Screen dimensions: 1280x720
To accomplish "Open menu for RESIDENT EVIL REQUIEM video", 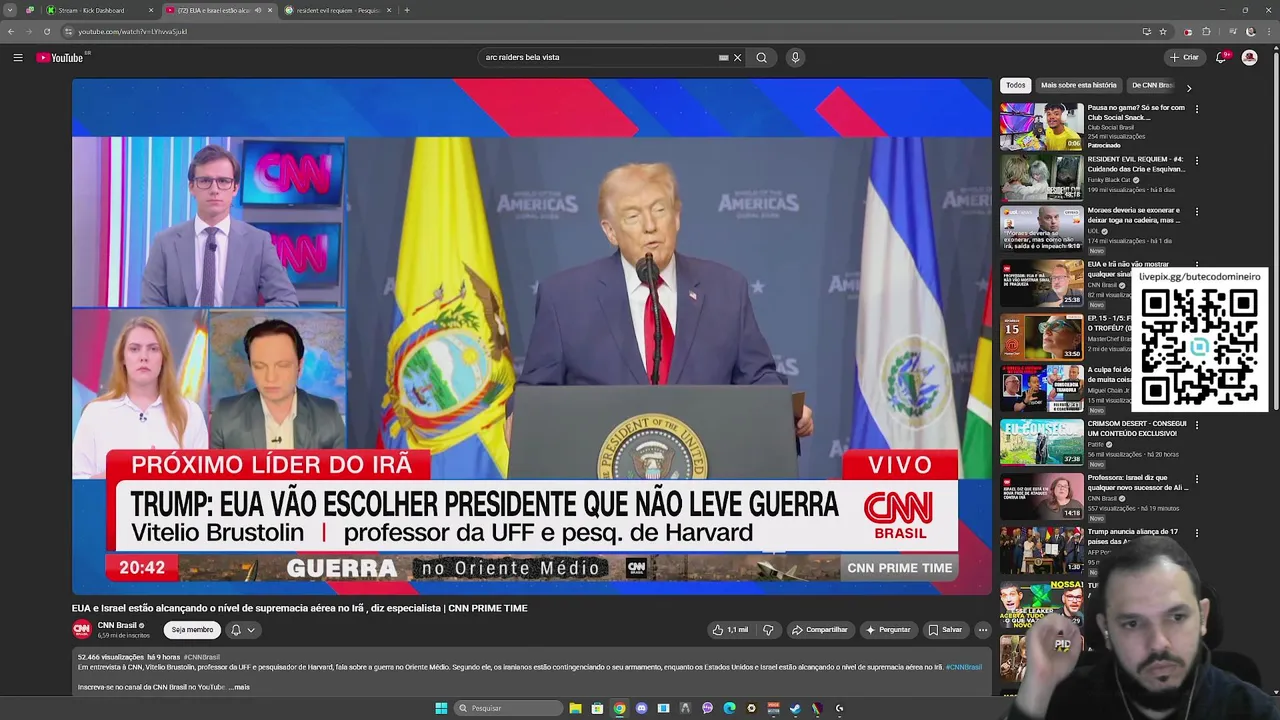I will tap(1197, 160).
